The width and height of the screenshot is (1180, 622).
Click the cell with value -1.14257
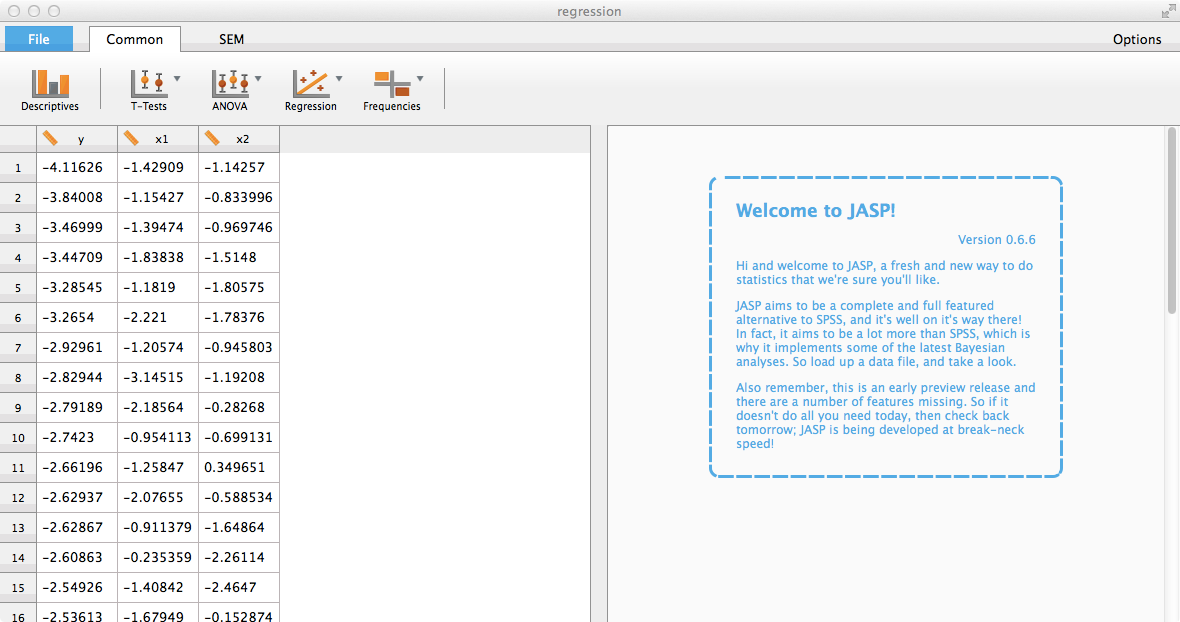click(x=239, y=168)
